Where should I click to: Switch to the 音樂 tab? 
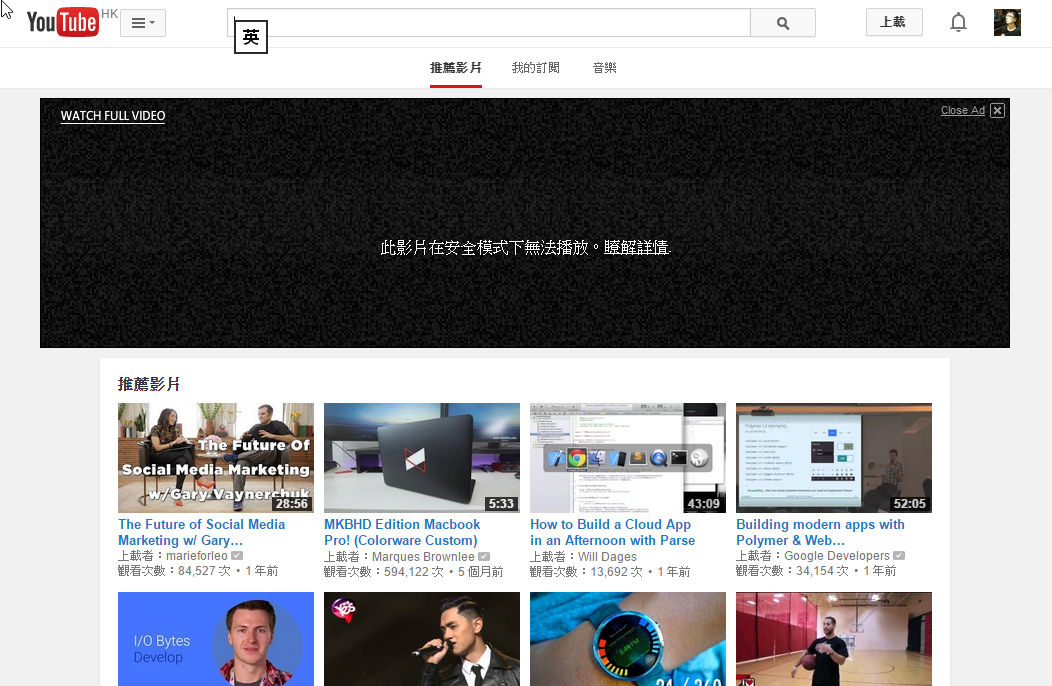tap(604, 68)
